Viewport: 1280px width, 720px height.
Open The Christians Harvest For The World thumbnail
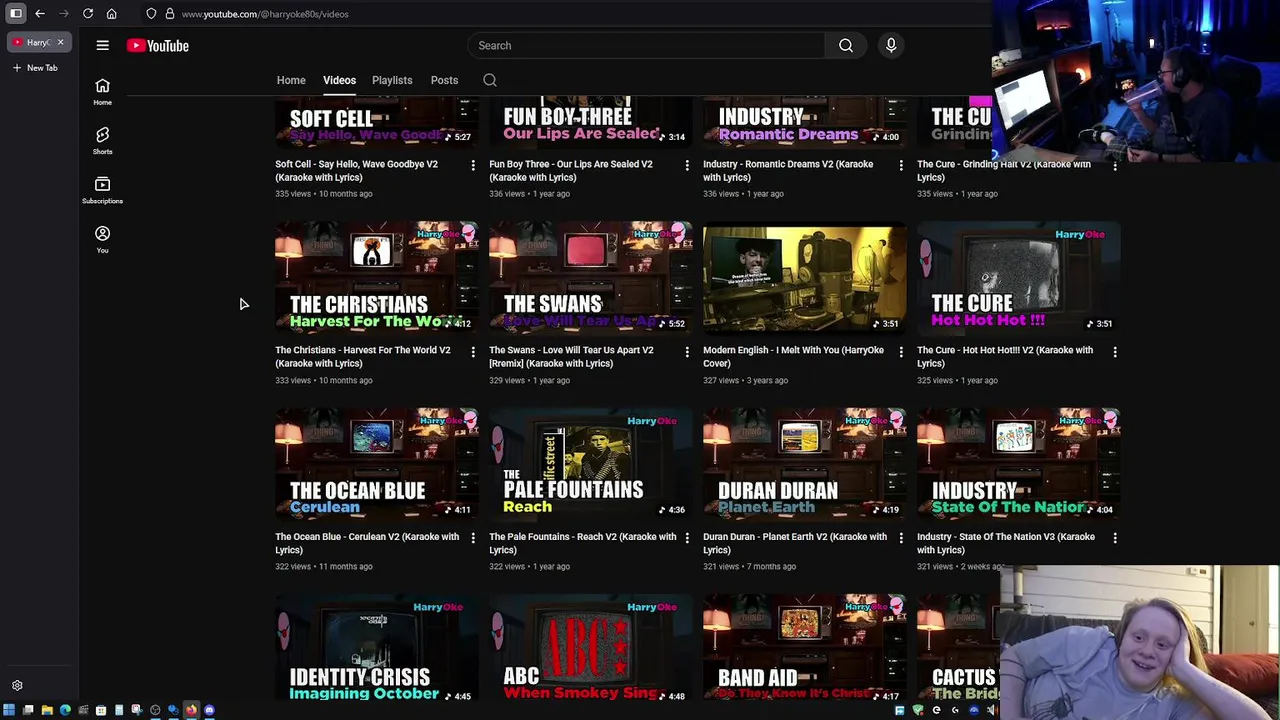(x=376, y=277)
